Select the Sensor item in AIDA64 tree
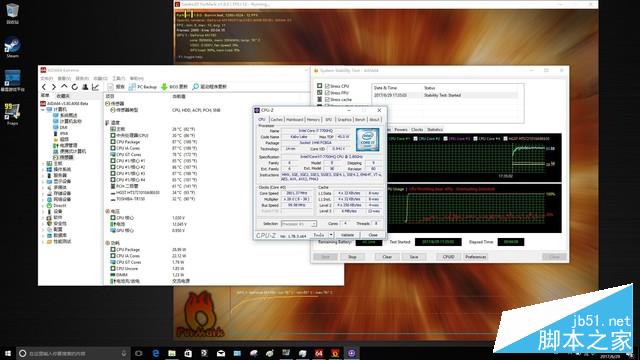 point(63,158)
